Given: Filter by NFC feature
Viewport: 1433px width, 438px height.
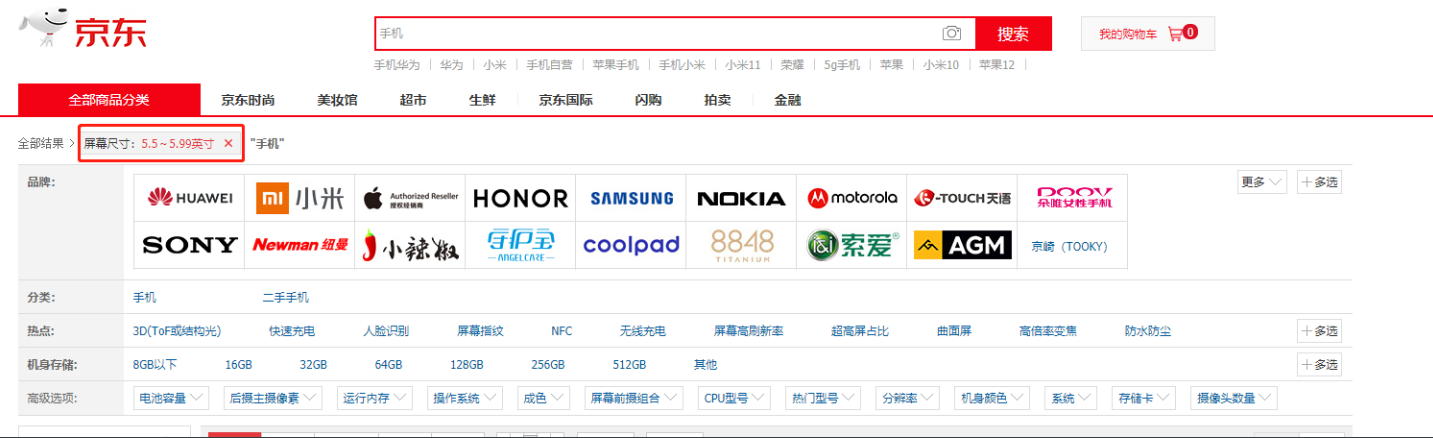Looking at the screenshot, I should click(x=562, y=331).
